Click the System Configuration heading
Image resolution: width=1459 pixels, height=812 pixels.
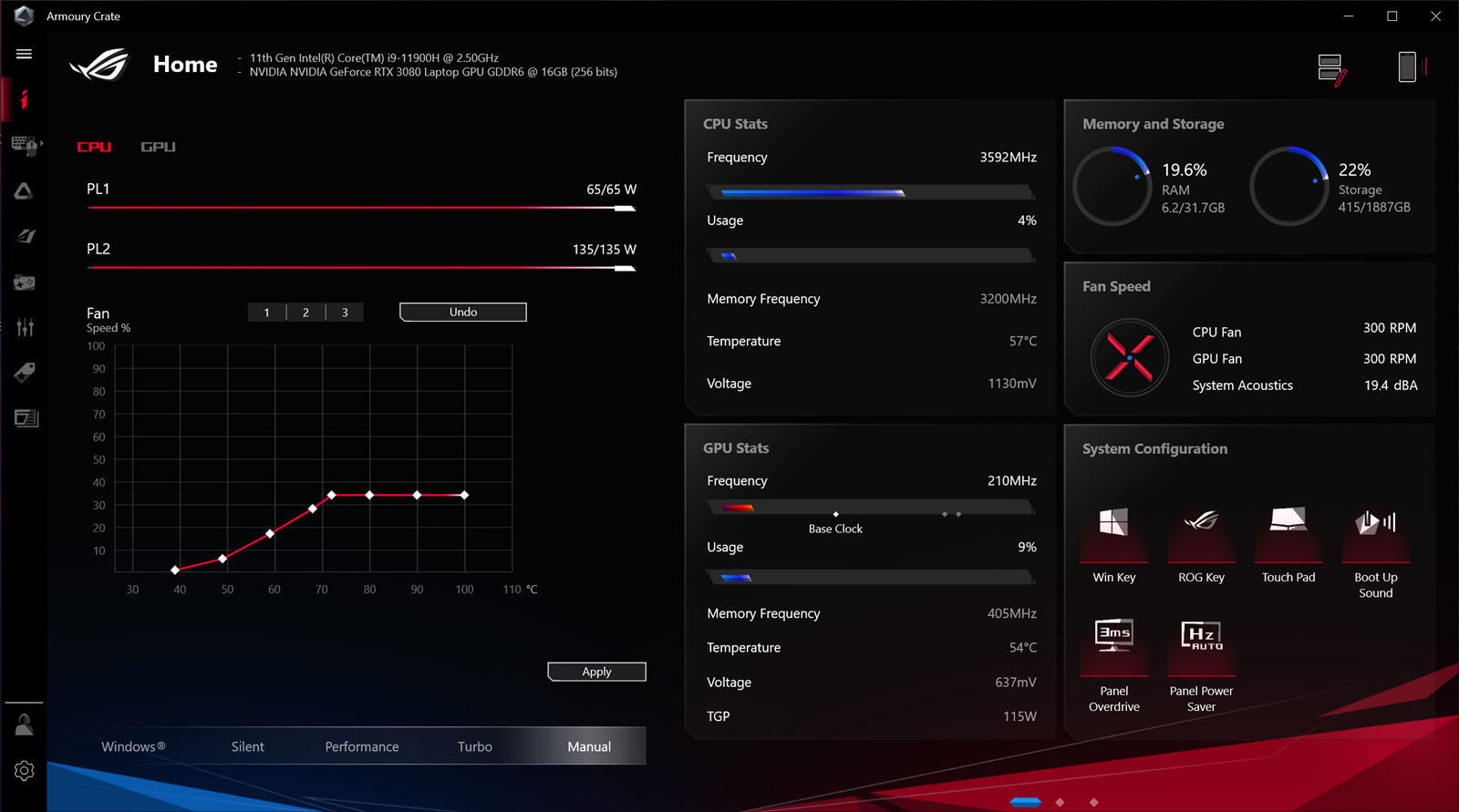(x=1155, y=449)
